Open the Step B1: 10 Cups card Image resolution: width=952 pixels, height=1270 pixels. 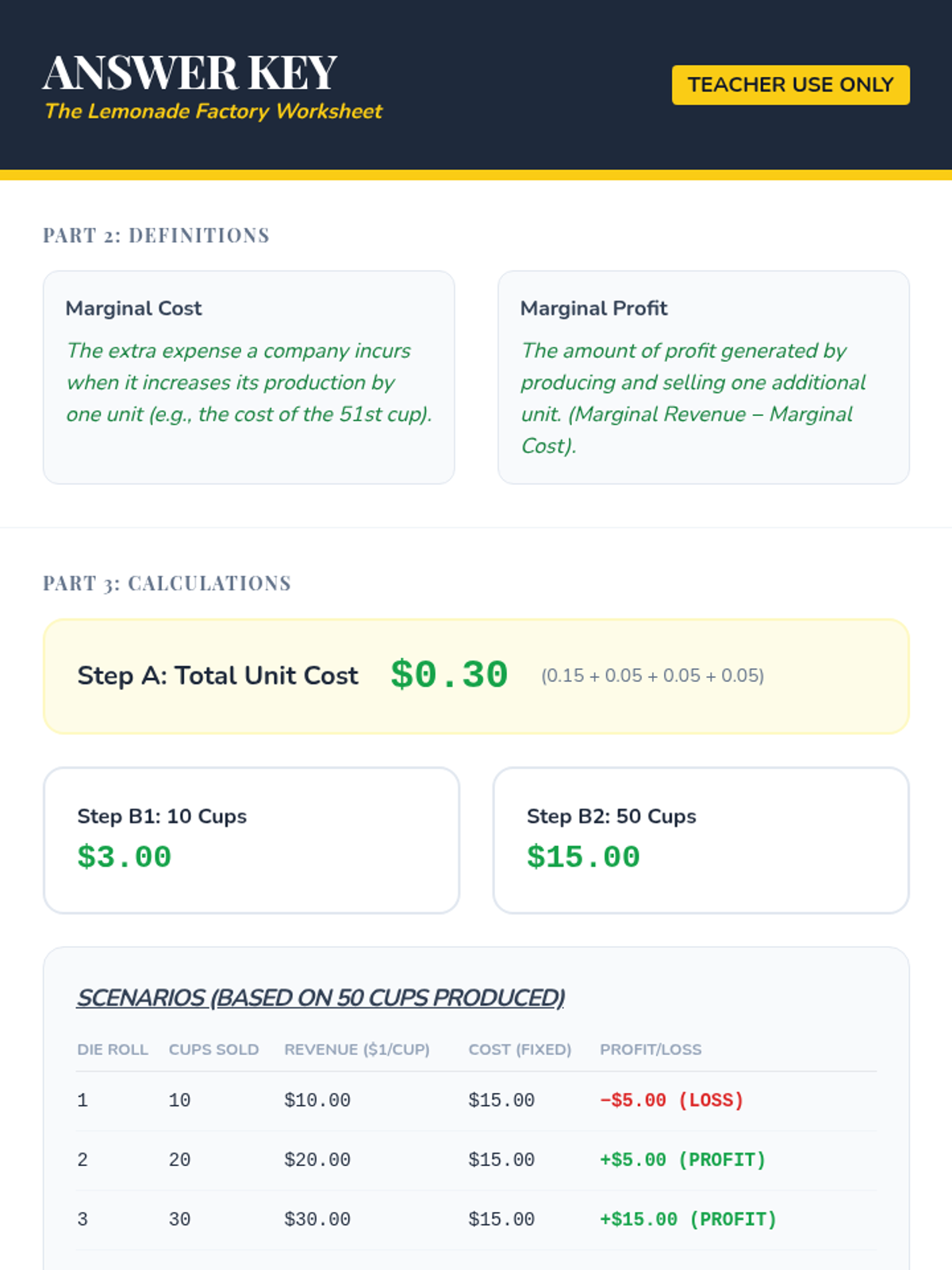(x=251, y=840)
